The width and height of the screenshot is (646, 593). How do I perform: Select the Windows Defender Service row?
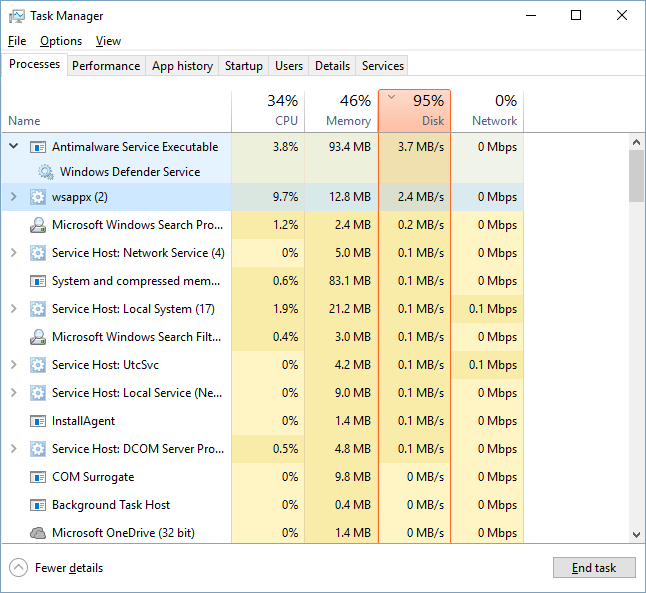click(263, 172)
